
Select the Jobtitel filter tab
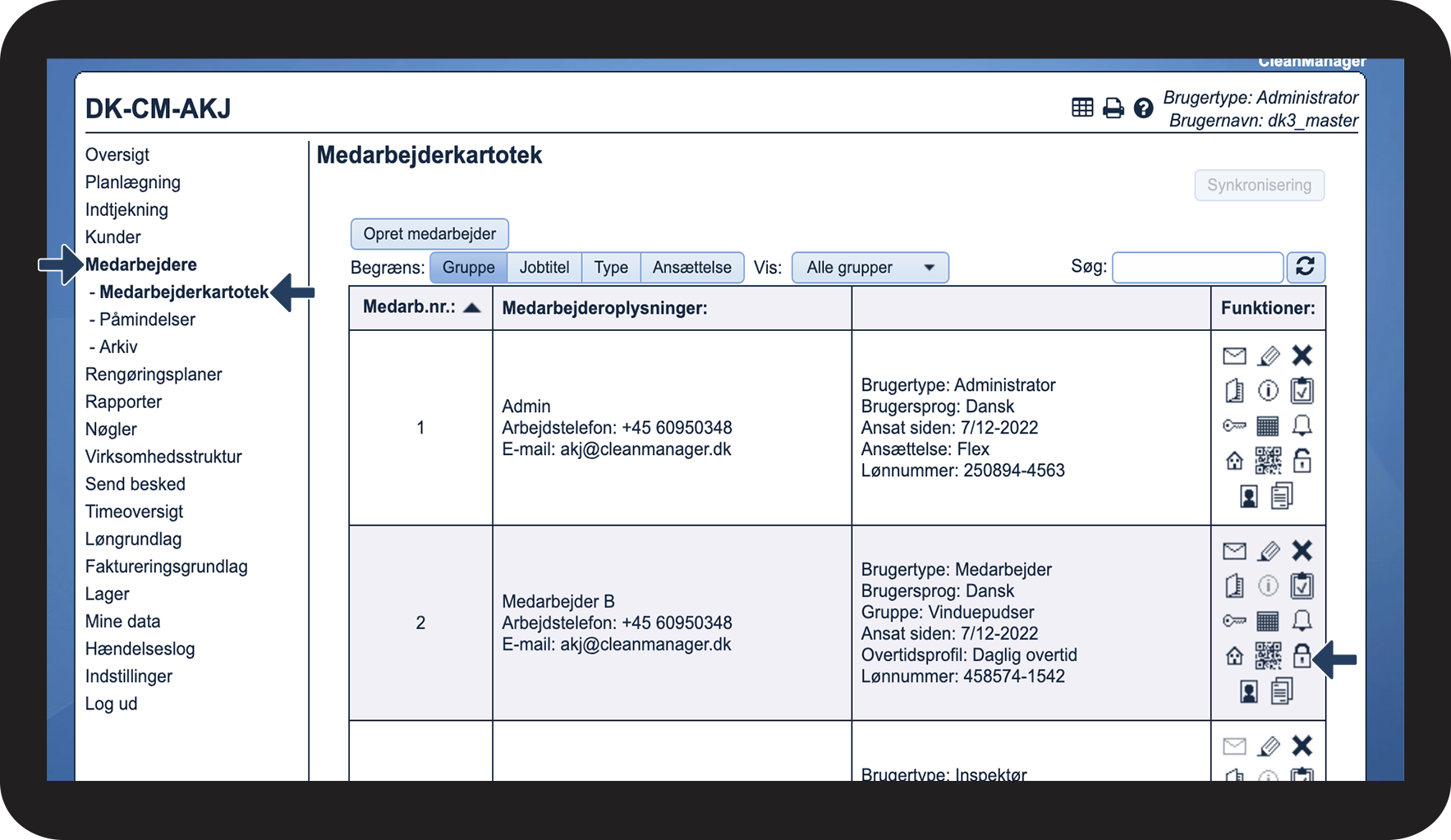(x=544, y=268)
